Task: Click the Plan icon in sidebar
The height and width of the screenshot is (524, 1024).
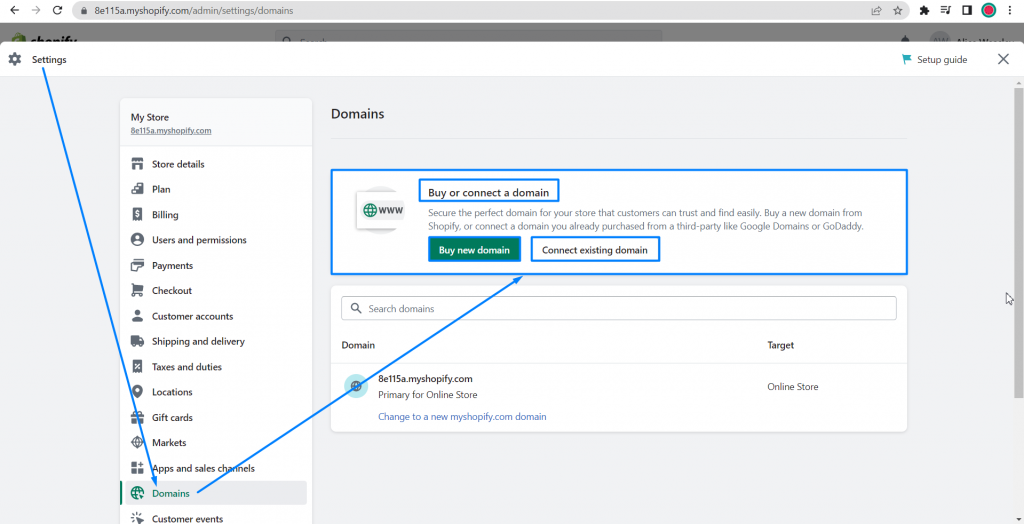Action: pyautogui.click(x=137, y=189)
